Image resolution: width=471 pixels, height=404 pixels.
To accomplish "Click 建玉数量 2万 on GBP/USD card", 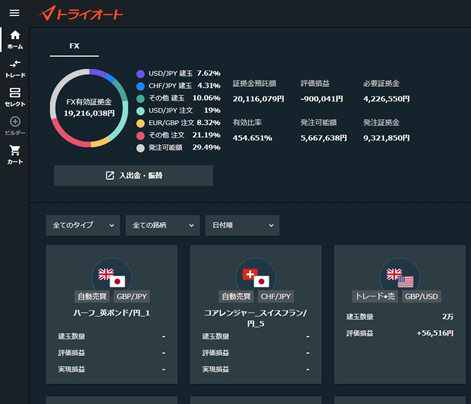I will pos(448,317).
